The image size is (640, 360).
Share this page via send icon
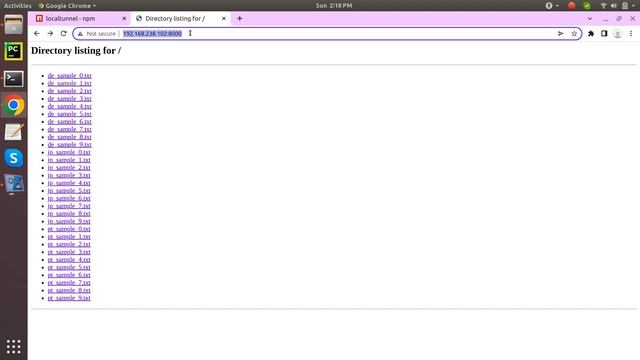click(560, 33)
